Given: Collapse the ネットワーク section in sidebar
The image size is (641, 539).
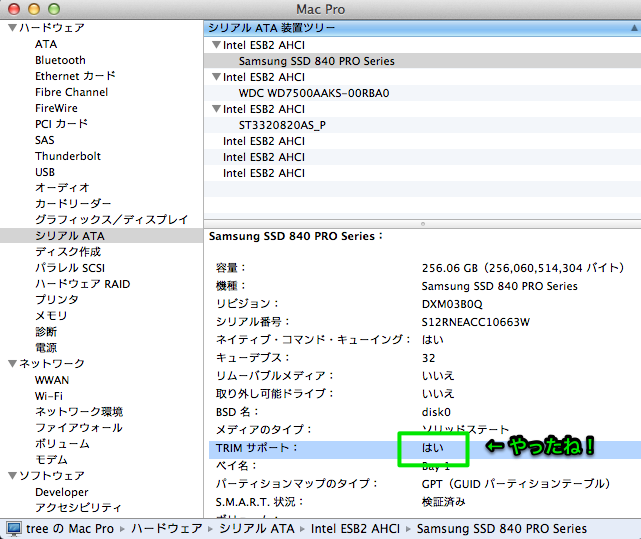Looking at the screenshot, I should 13,363.
